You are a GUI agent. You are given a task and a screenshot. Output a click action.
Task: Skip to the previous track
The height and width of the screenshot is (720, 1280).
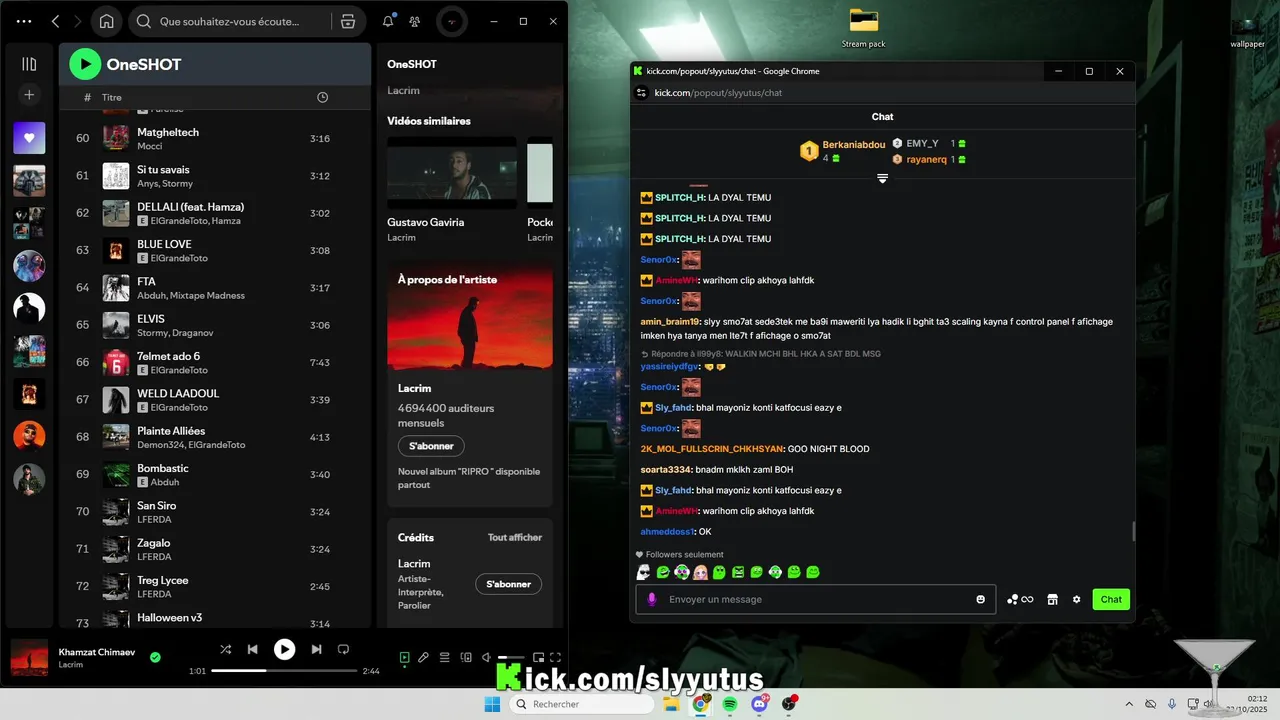(x=253, y=649)
